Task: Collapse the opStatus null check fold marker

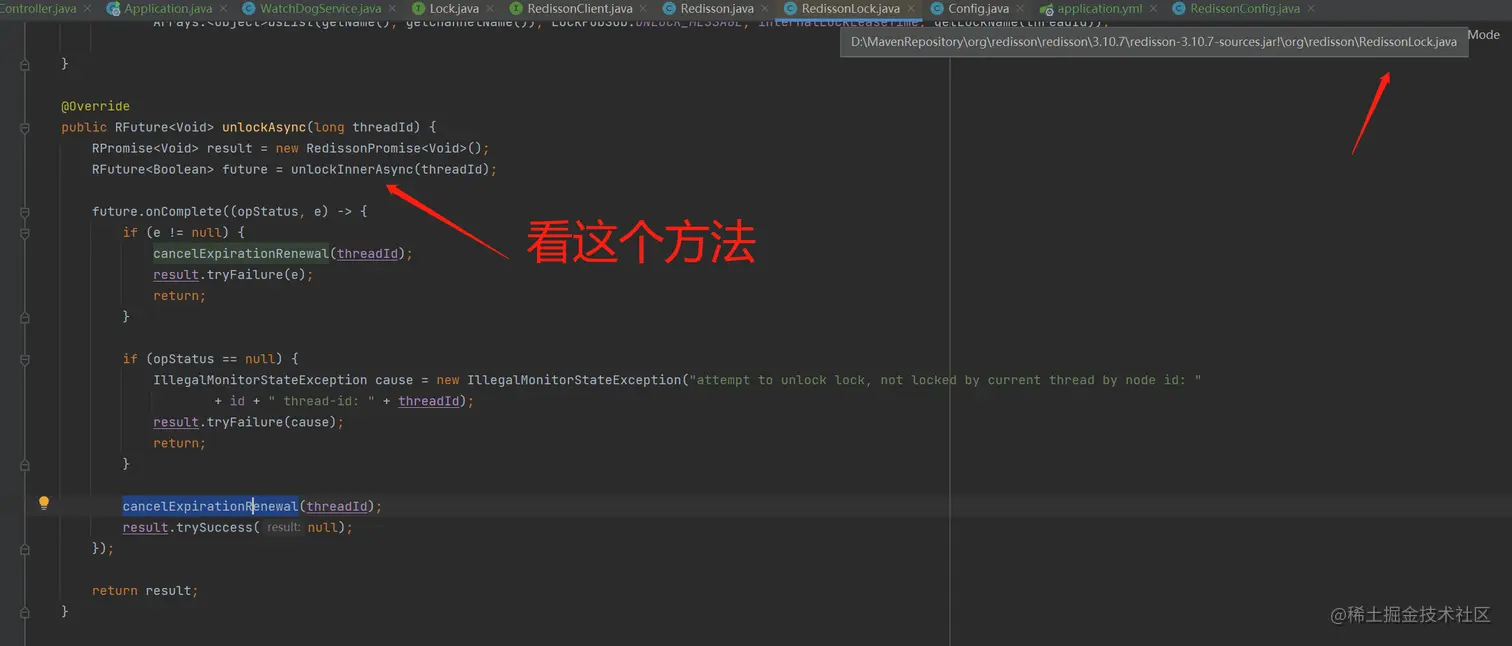Action: click(24, 358)
